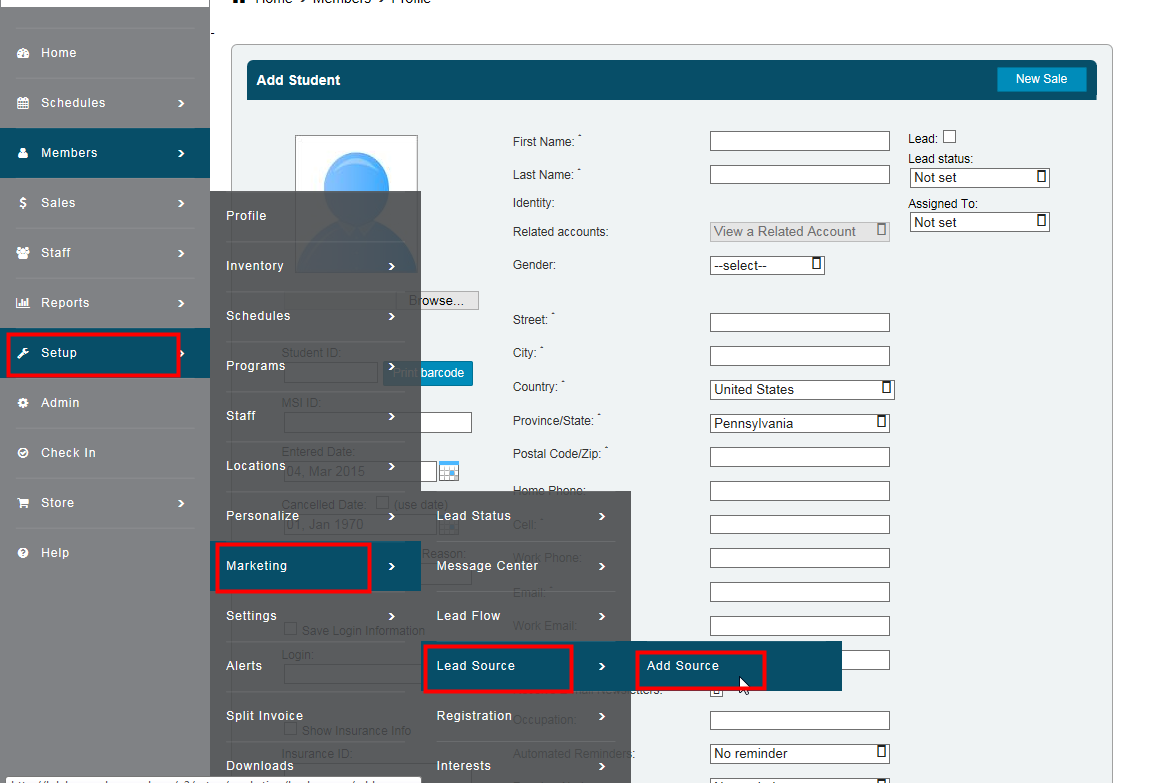
Task: Click the Home dashboard icon in sidebar
Action: click(x=23, y=53)
